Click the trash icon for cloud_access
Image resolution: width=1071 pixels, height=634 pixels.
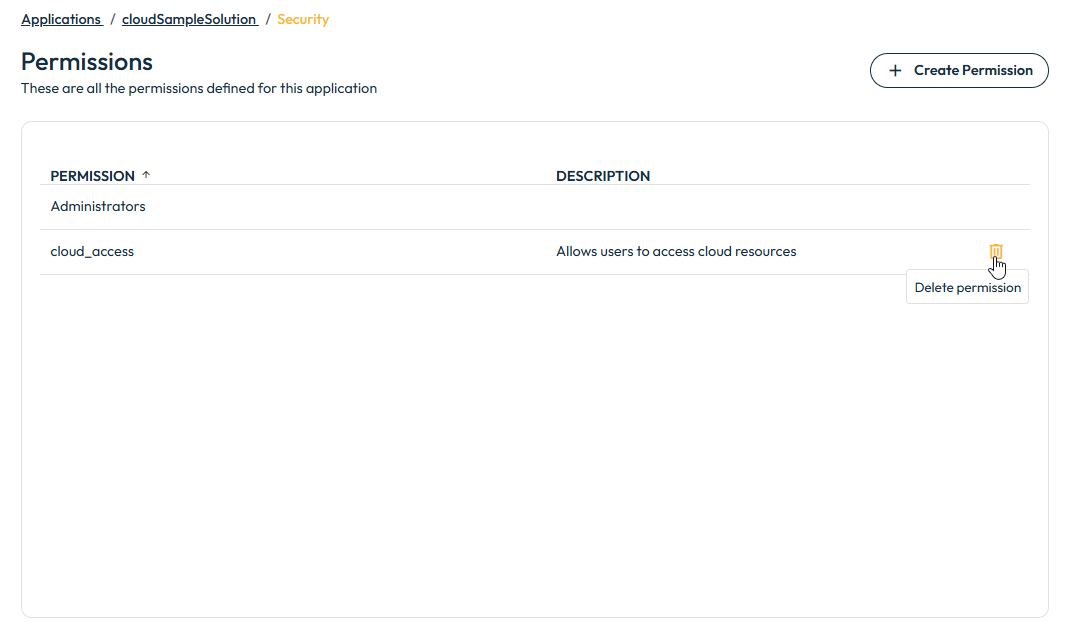pos(995,252)
